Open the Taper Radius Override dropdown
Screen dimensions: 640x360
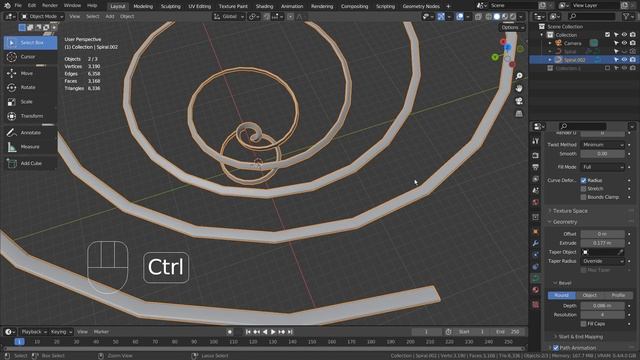point(602,261)
